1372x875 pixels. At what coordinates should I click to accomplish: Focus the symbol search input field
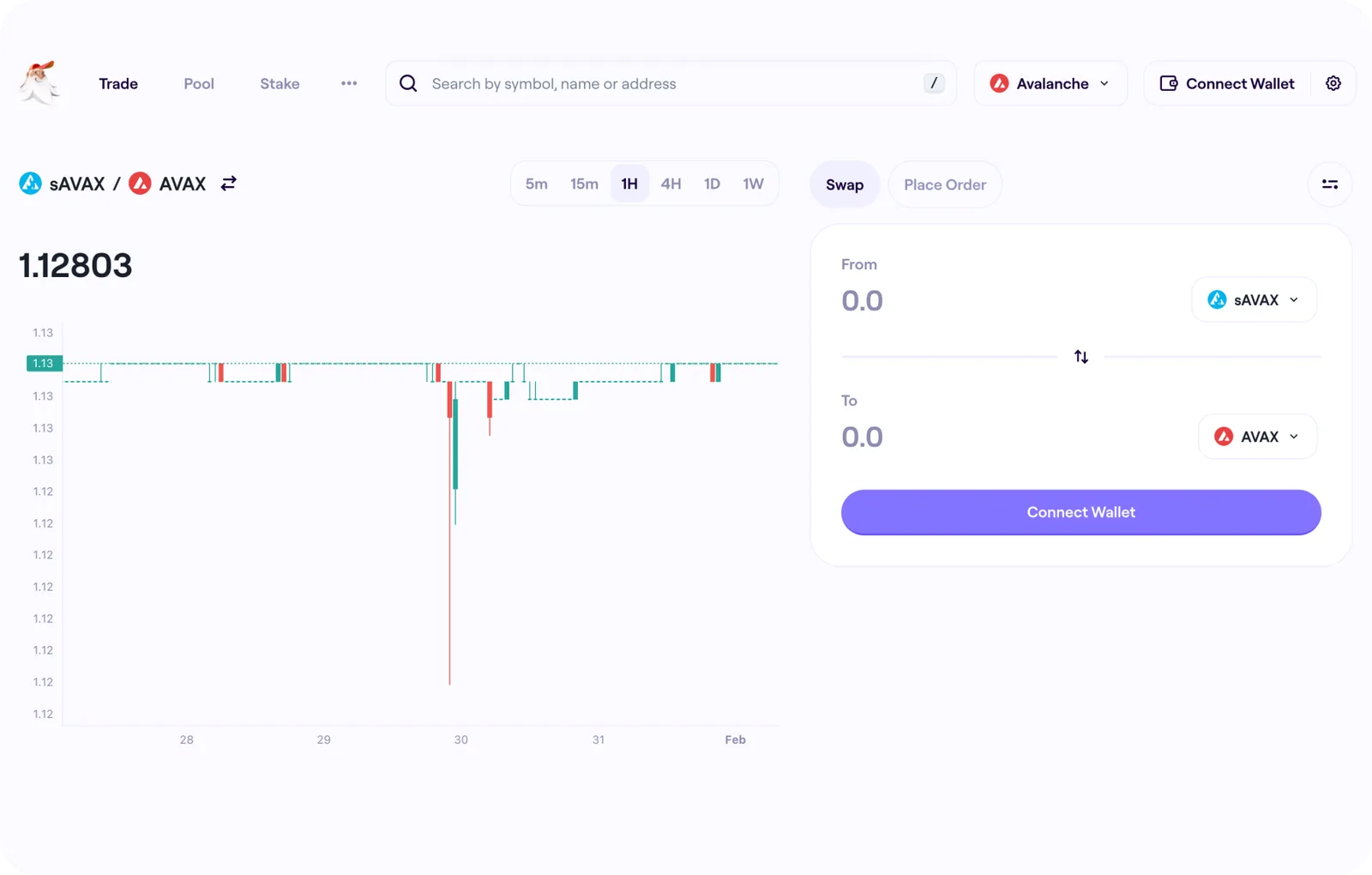click(x=671, y=83)
